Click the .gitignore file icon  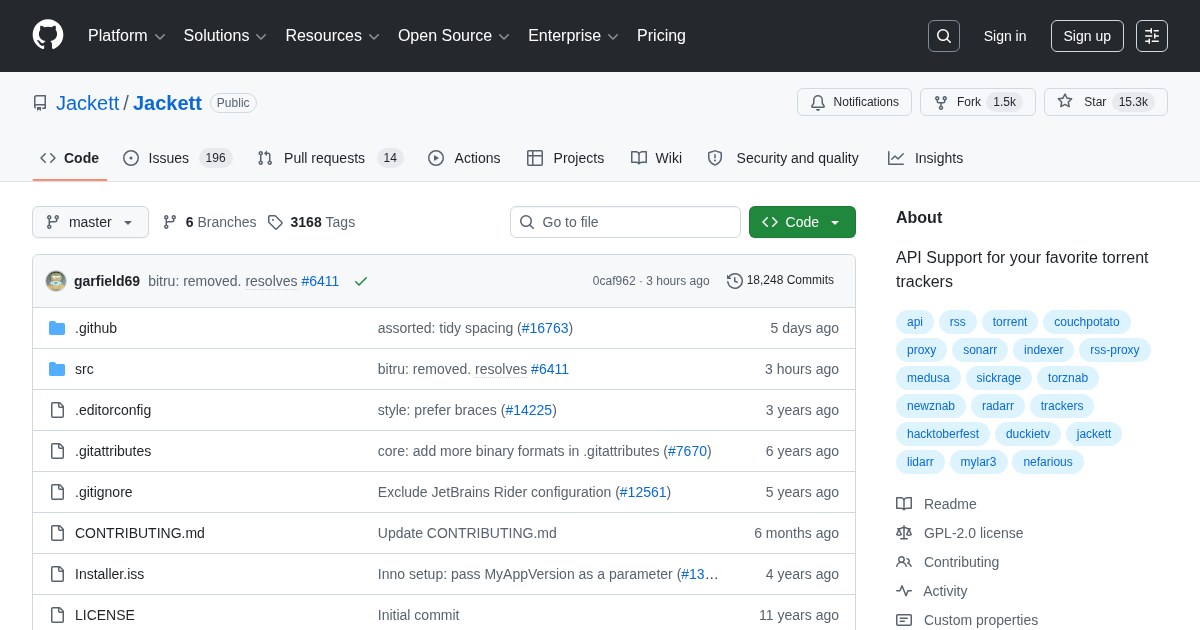coord(57,492)
